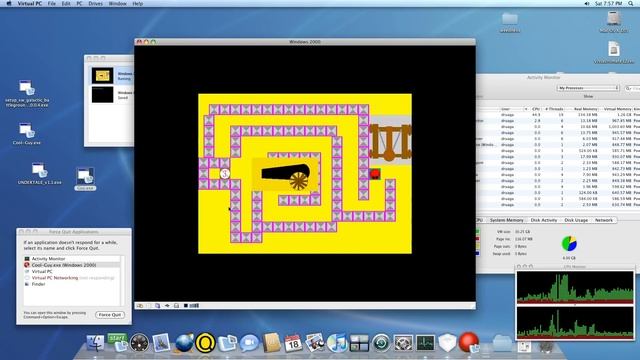Open the white box icon in the Dock
This screenshot has width=640, height=360.
coord(447,343)
